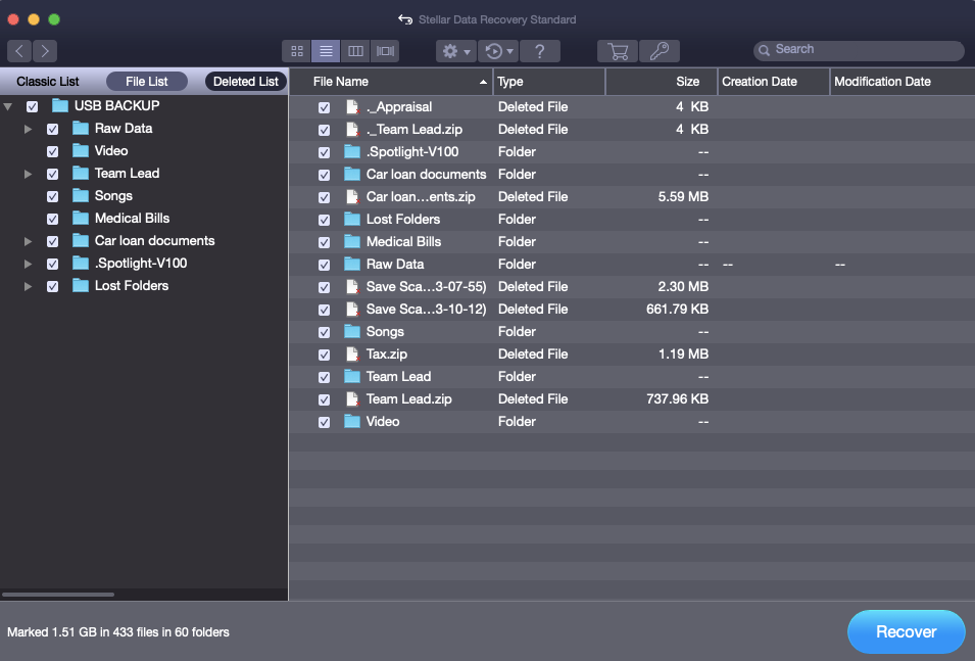Switch to grid view icon
977x662 pixels.
point(296,50)
